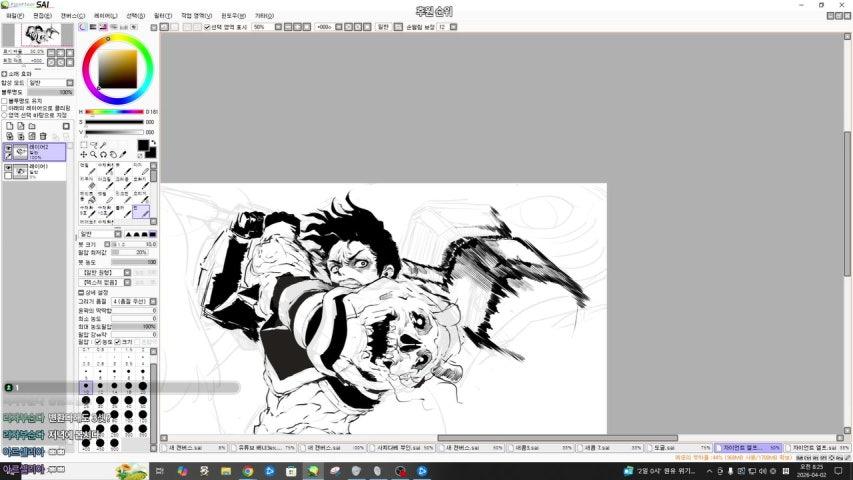The width and height of the screenshot is (853, 480).
Task: Open the drawing quality dropdown
Action: [x=153, y=301]
